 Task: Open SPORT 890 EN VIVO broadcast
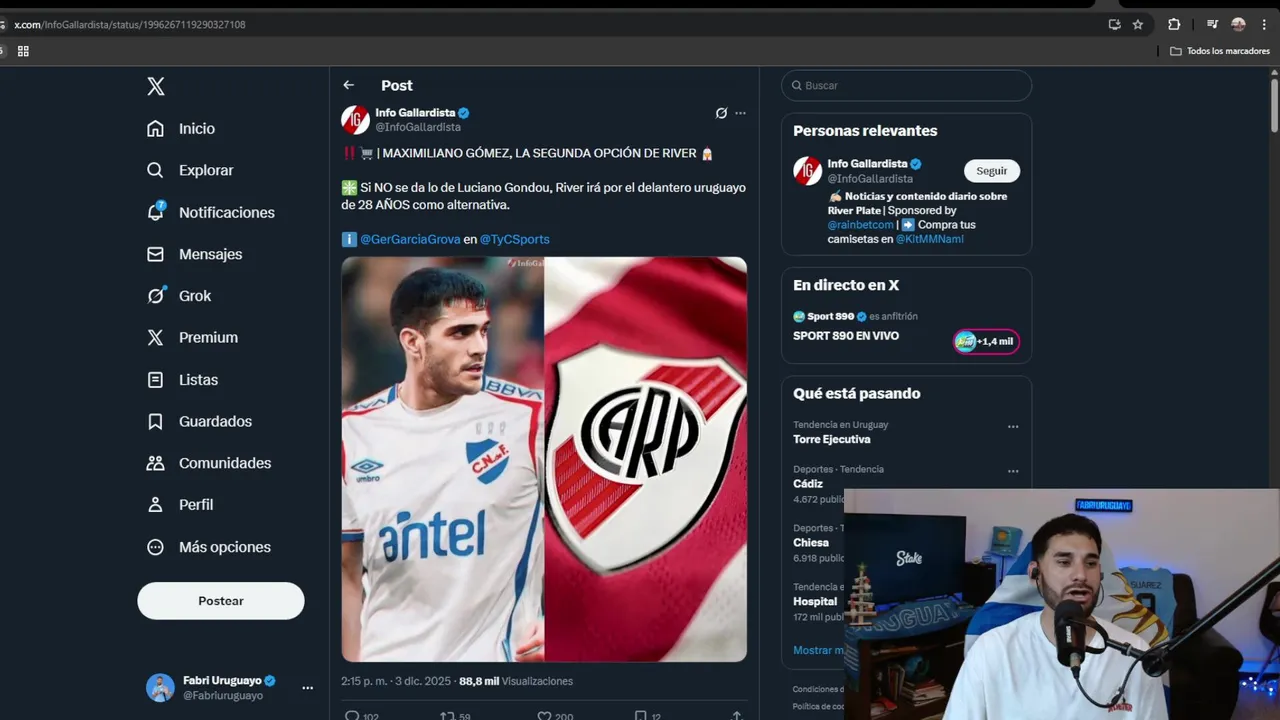point(846,336)
